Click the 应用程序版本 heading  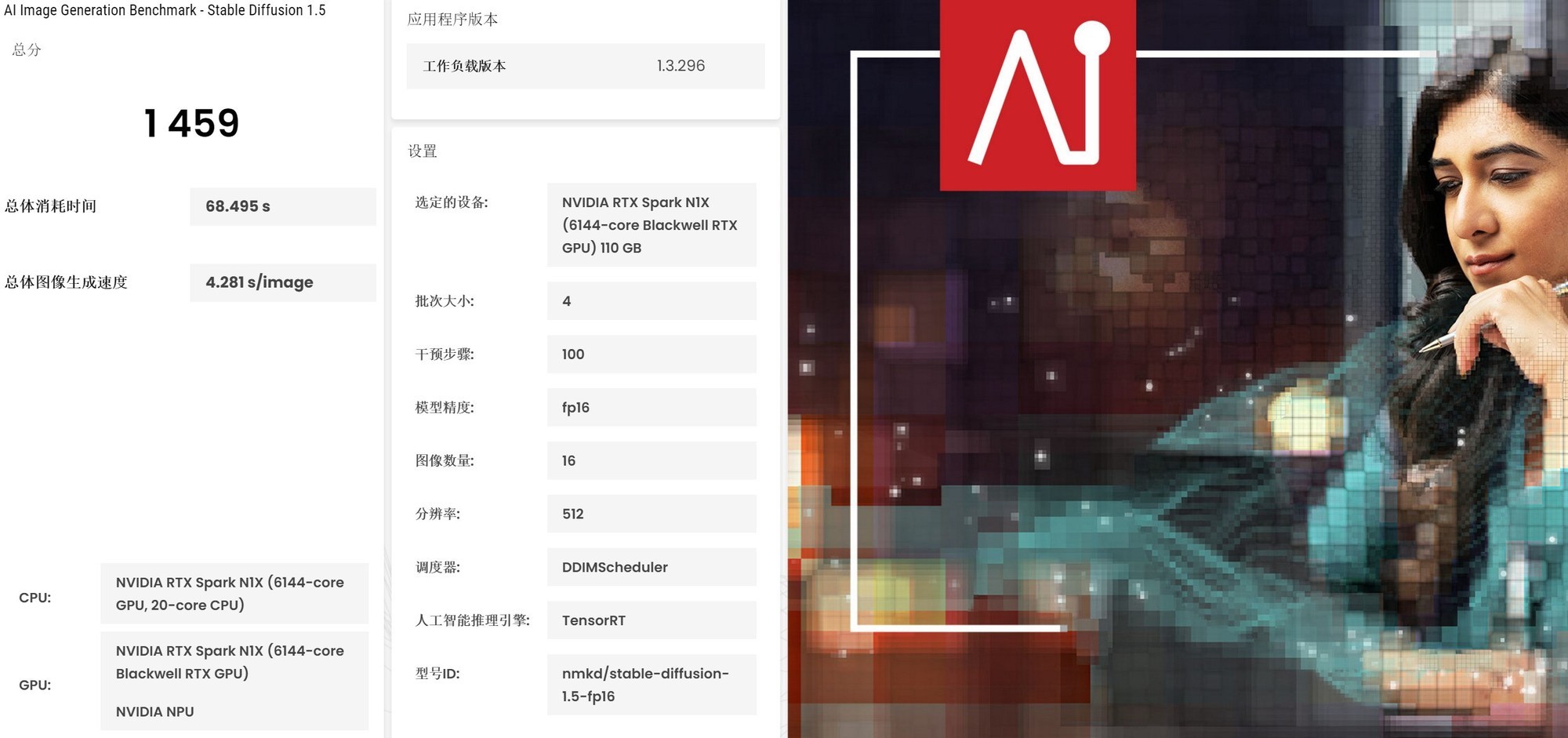pyautogui.click(x=452, y=20)
